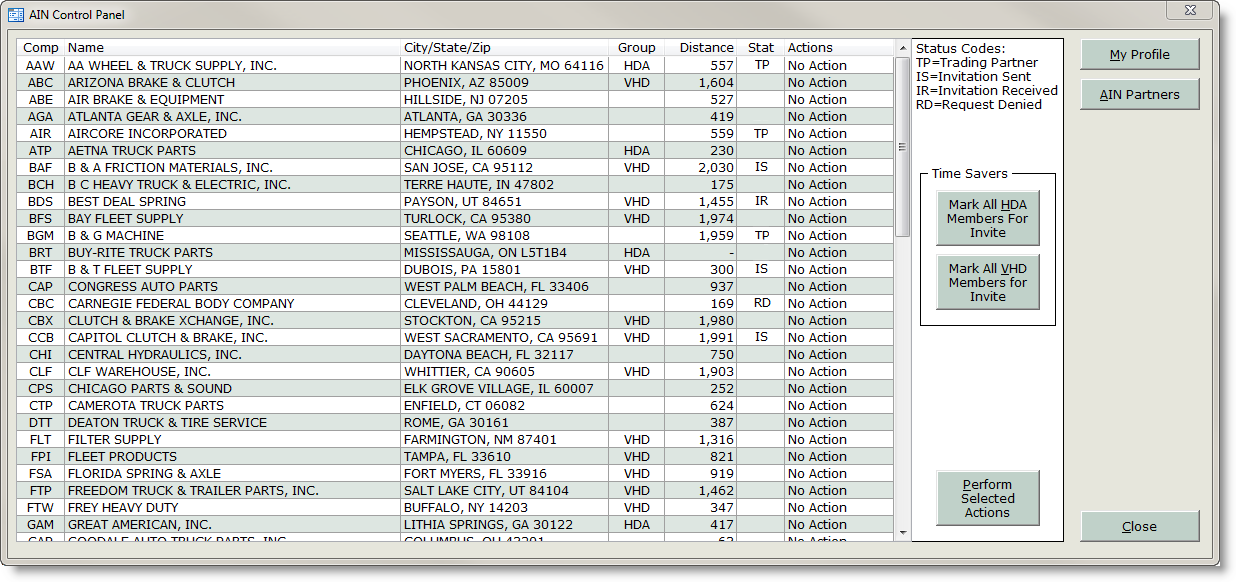Click the HDA group cell for AETNA TRUCK PARTS
Screen dimensions: 1236x582
pos(637,151)
